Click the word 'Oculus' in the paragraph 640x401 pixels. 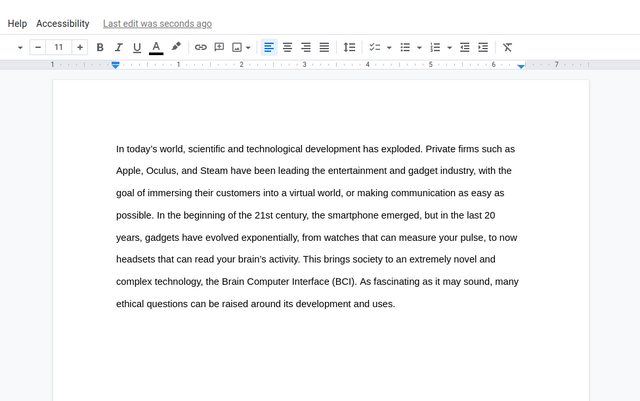tap(162, 171)
